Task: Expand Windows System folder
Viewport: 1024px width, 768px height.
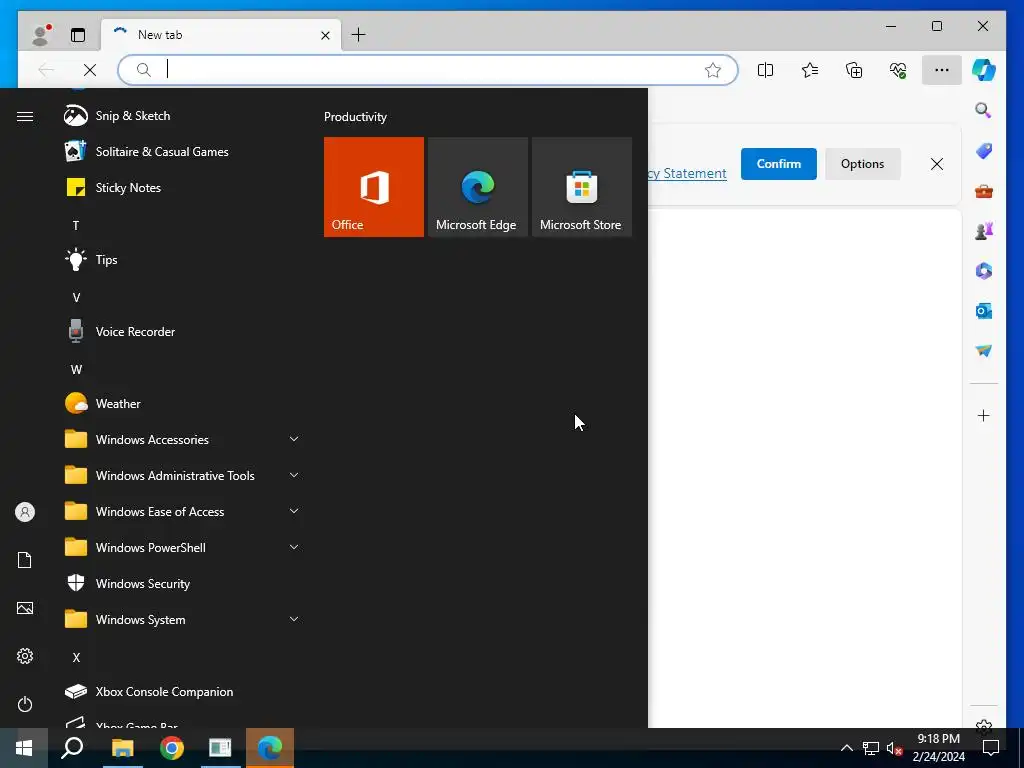Action: click(x=180, y=619)
